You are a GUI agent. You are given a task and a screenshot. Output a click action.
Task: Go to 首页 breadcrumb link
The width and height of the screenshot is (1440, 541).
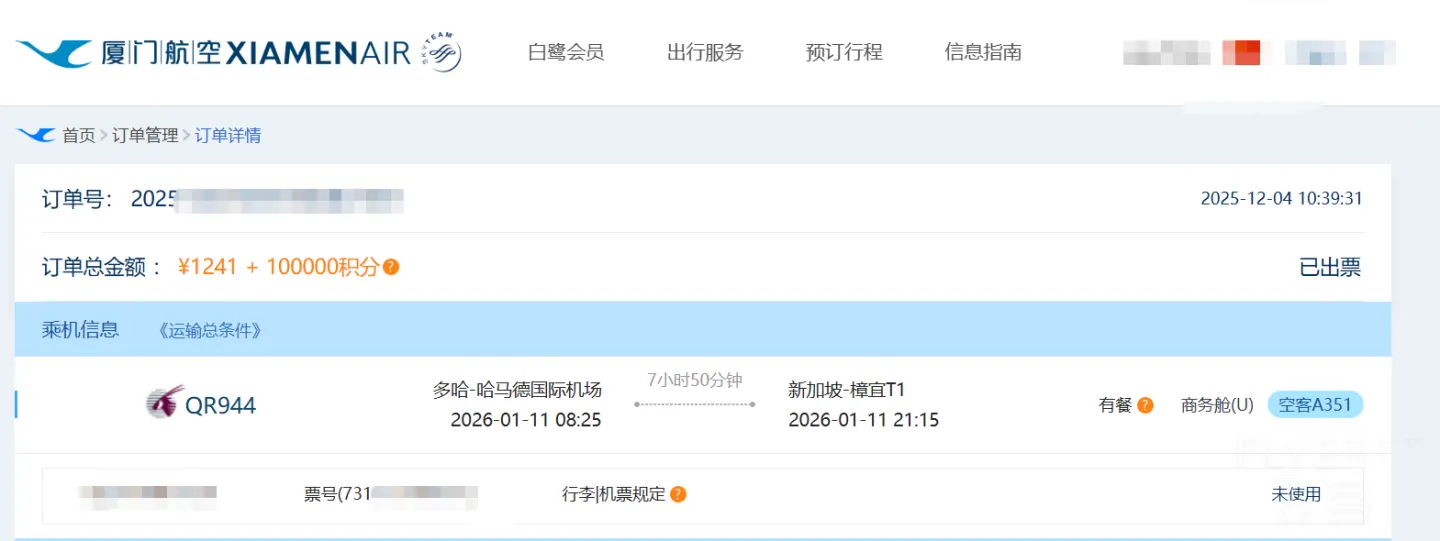point(79,135)
